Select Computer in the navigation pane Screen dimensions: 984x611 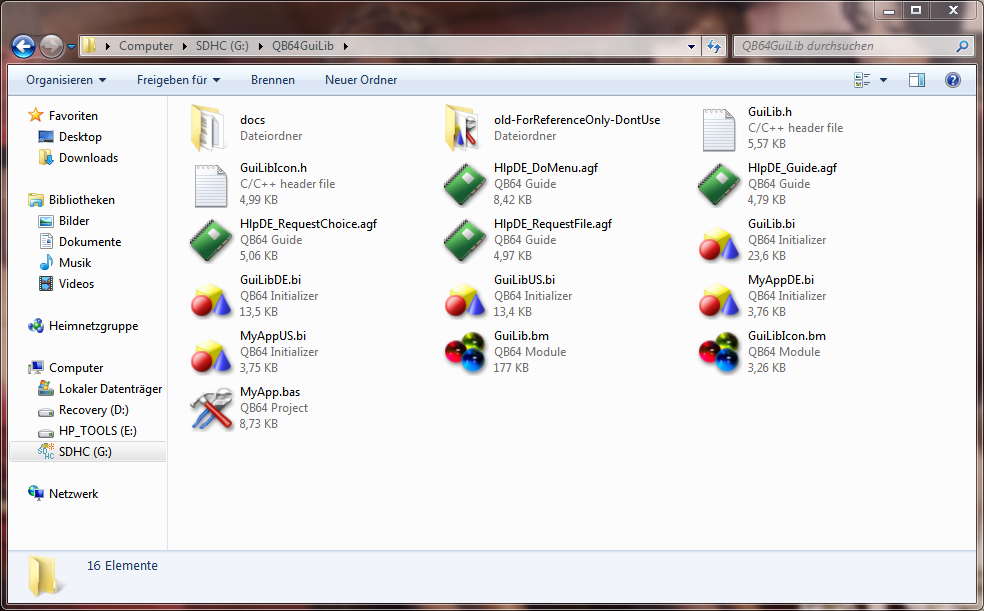(76, 368)
